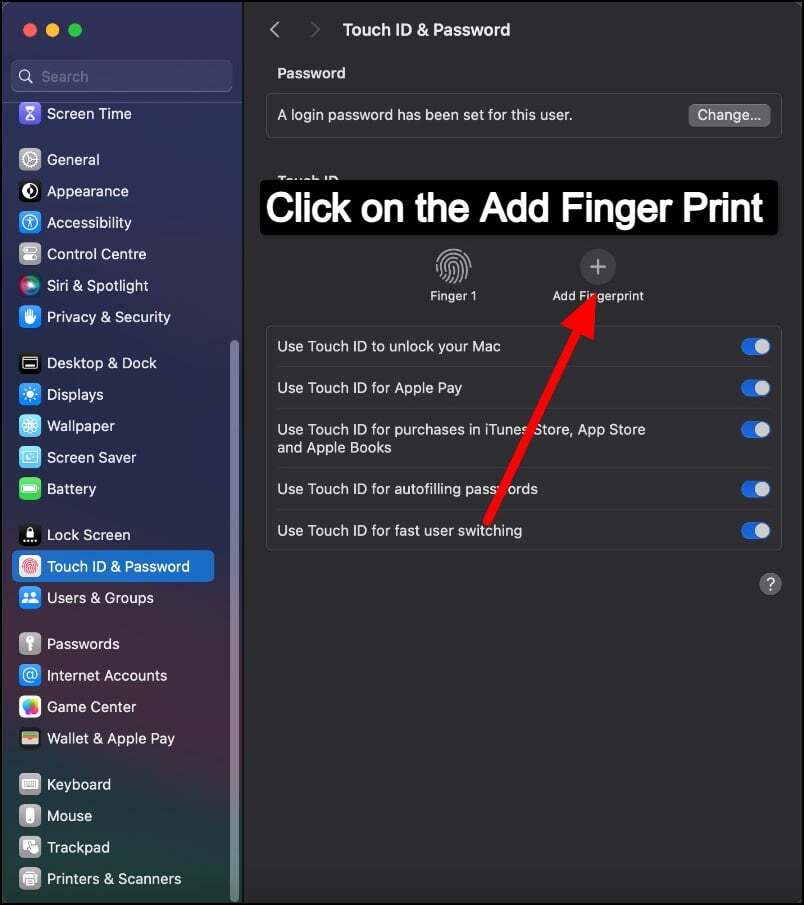Click the Lock Screen icon
Screen dimensions: 804x905
pos(30,535)
